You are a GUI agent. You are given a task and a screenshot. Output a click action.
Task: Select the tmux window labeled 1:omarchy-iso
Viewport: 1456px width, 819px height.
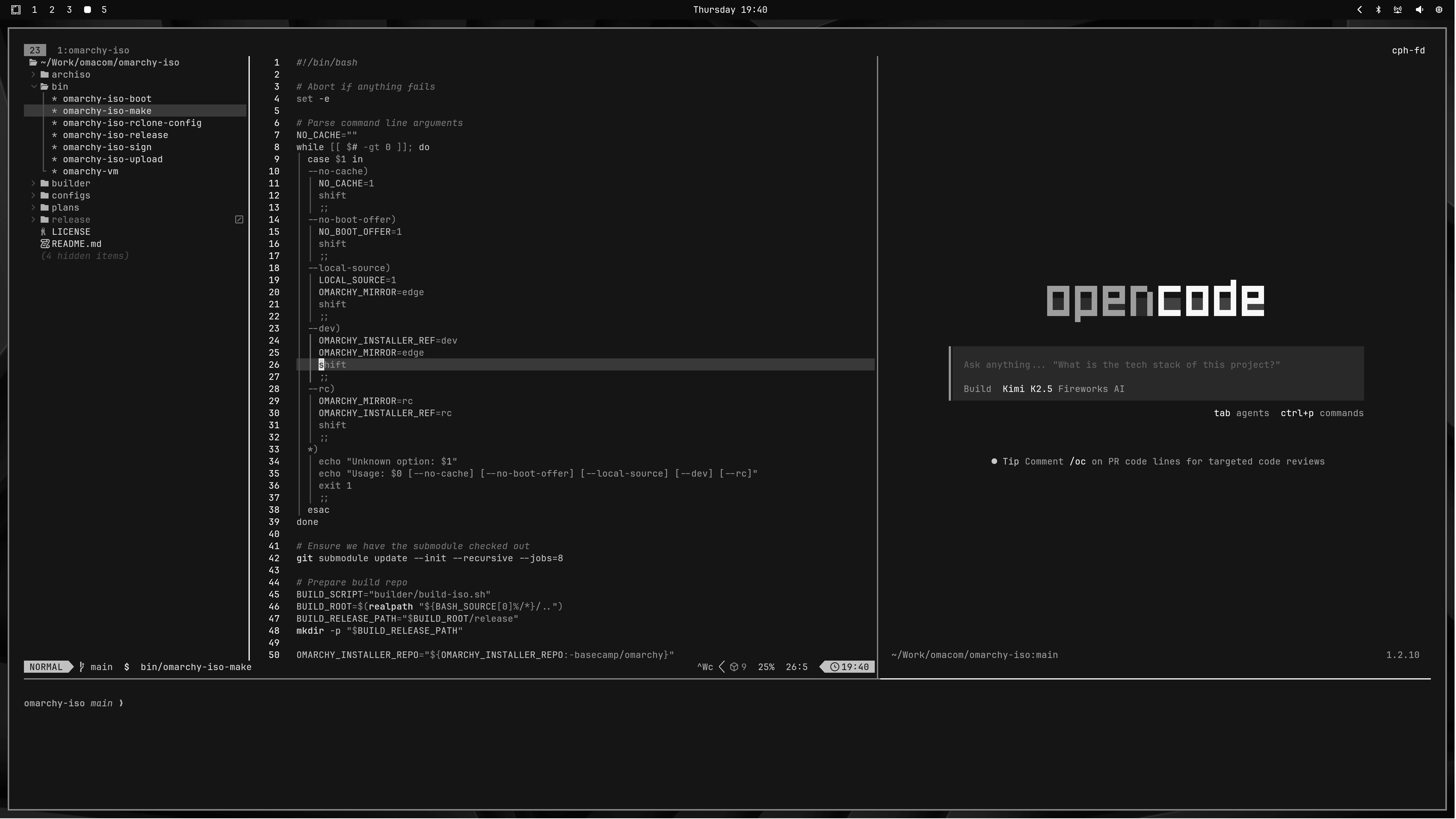click(93, 50)
